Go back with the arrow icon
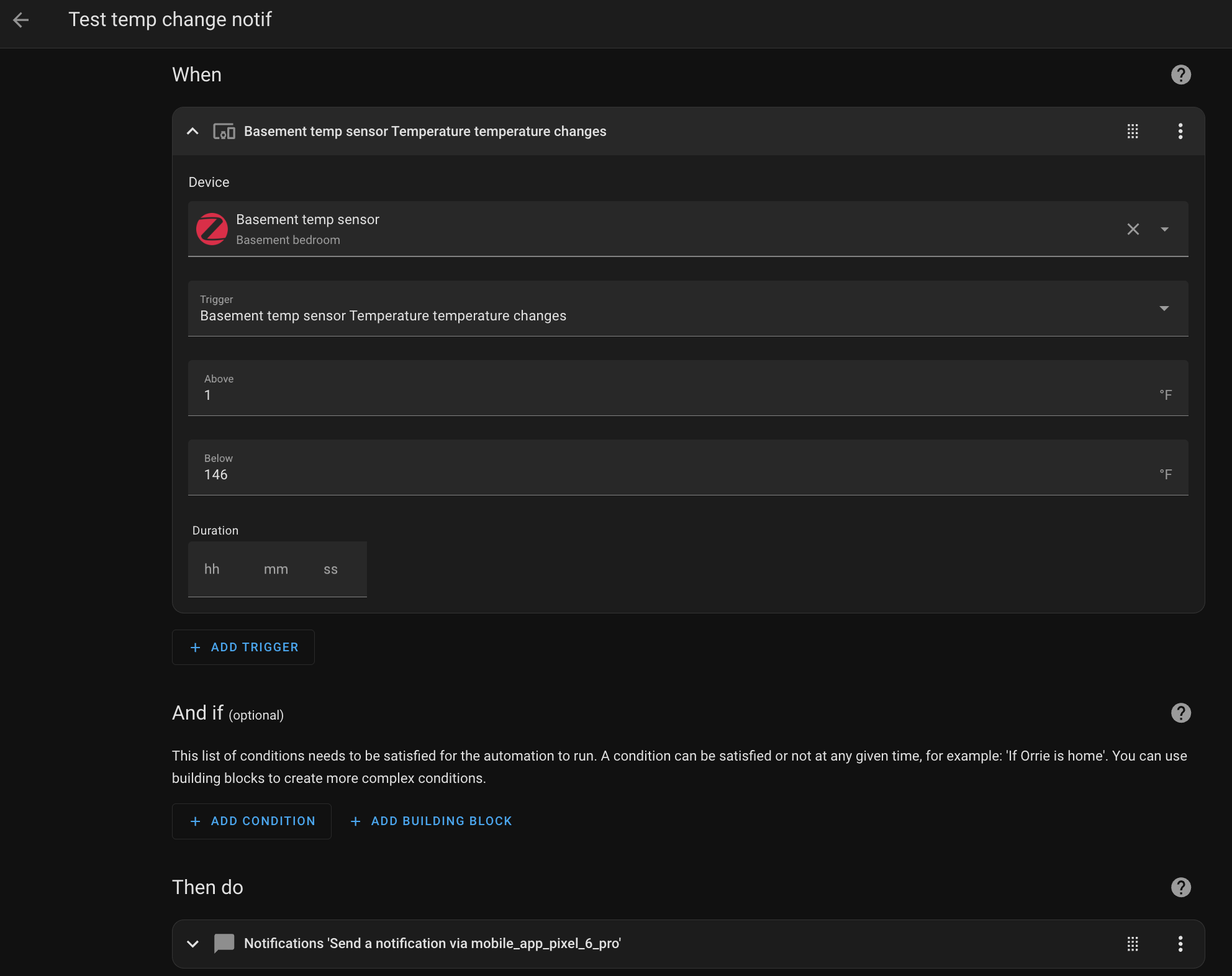Image resolution: width=1232 pixels, height=976 pixels. click(21, 20)
